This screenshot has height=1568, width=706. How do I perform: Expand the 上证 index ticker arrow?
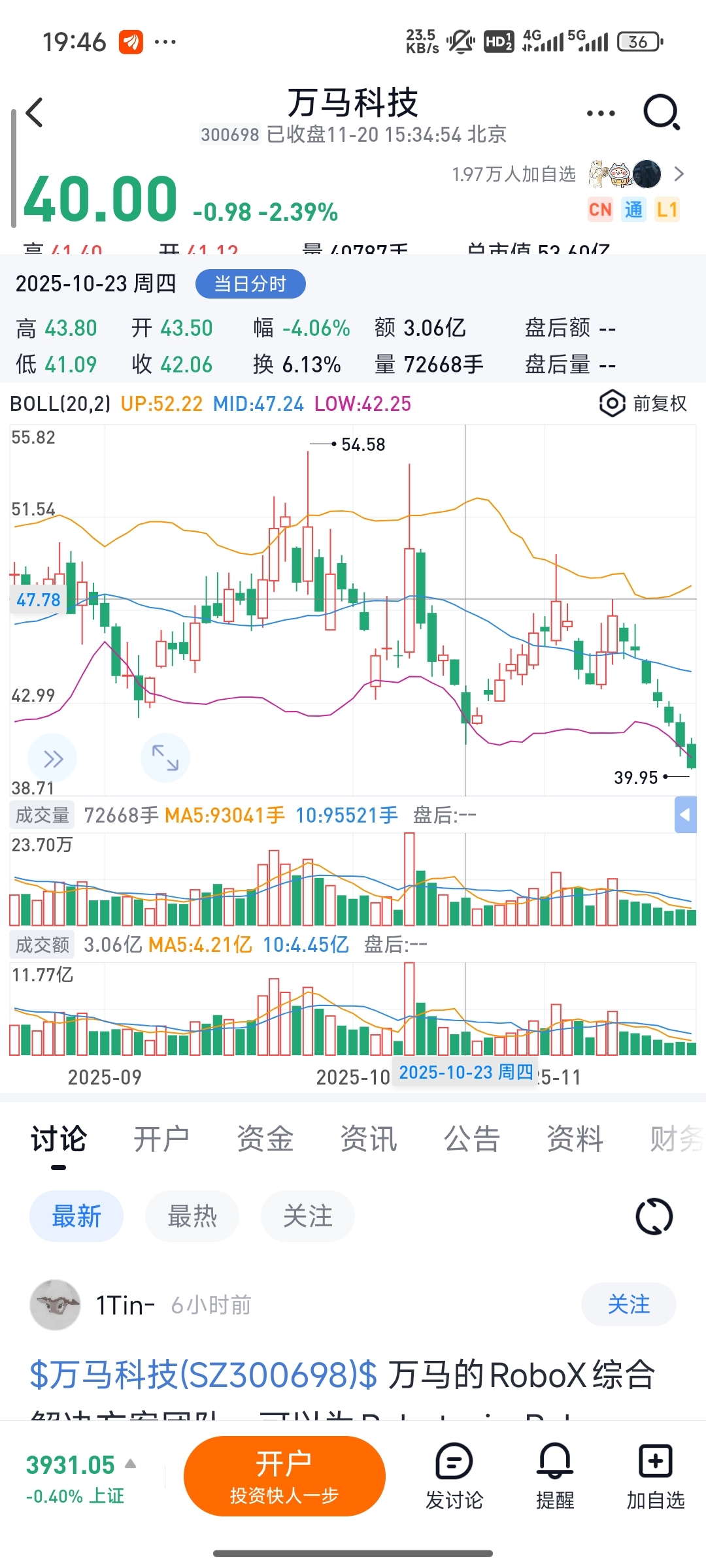coord(130,1463)
